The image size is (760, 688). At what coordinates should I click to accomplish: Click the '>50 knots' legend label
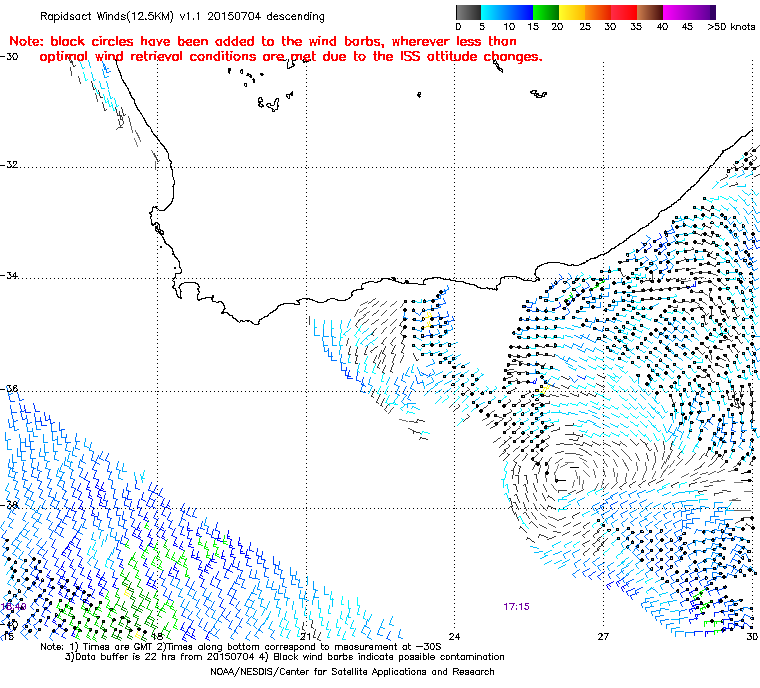click(731, 27)
